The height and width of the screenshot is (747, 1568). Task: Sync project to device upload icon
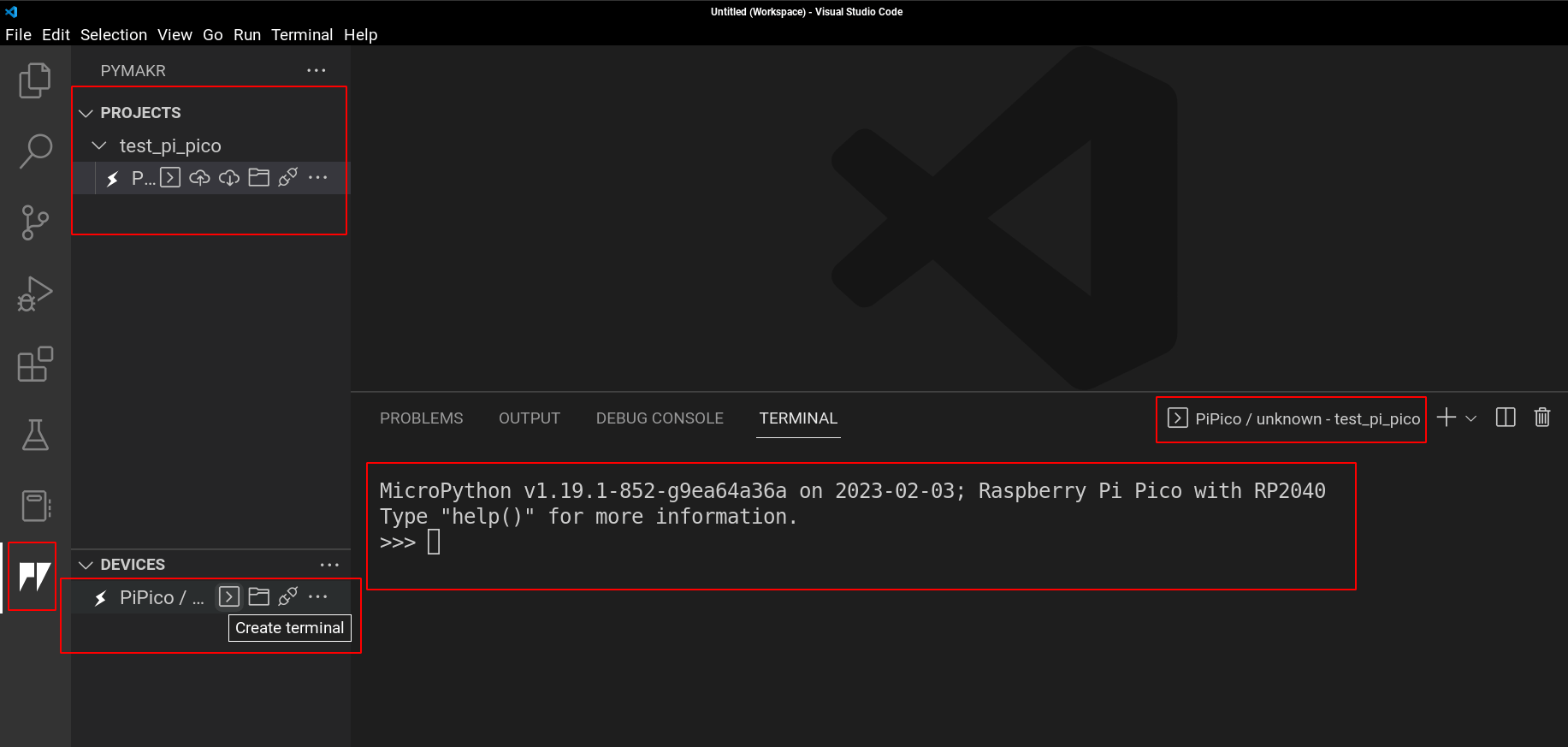(199, 177)
